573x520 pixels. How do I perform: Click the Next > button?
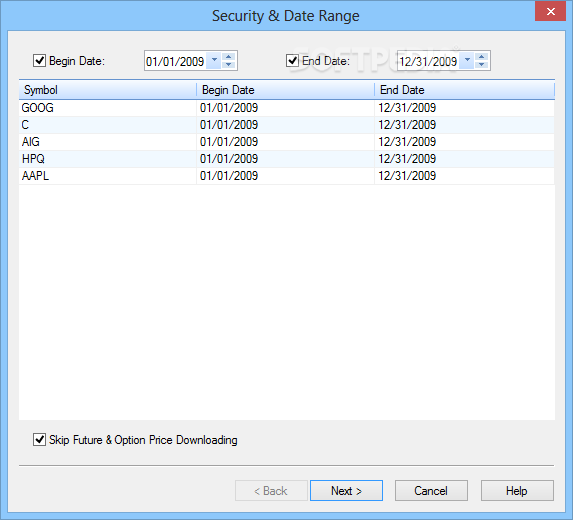click(346, 490)
